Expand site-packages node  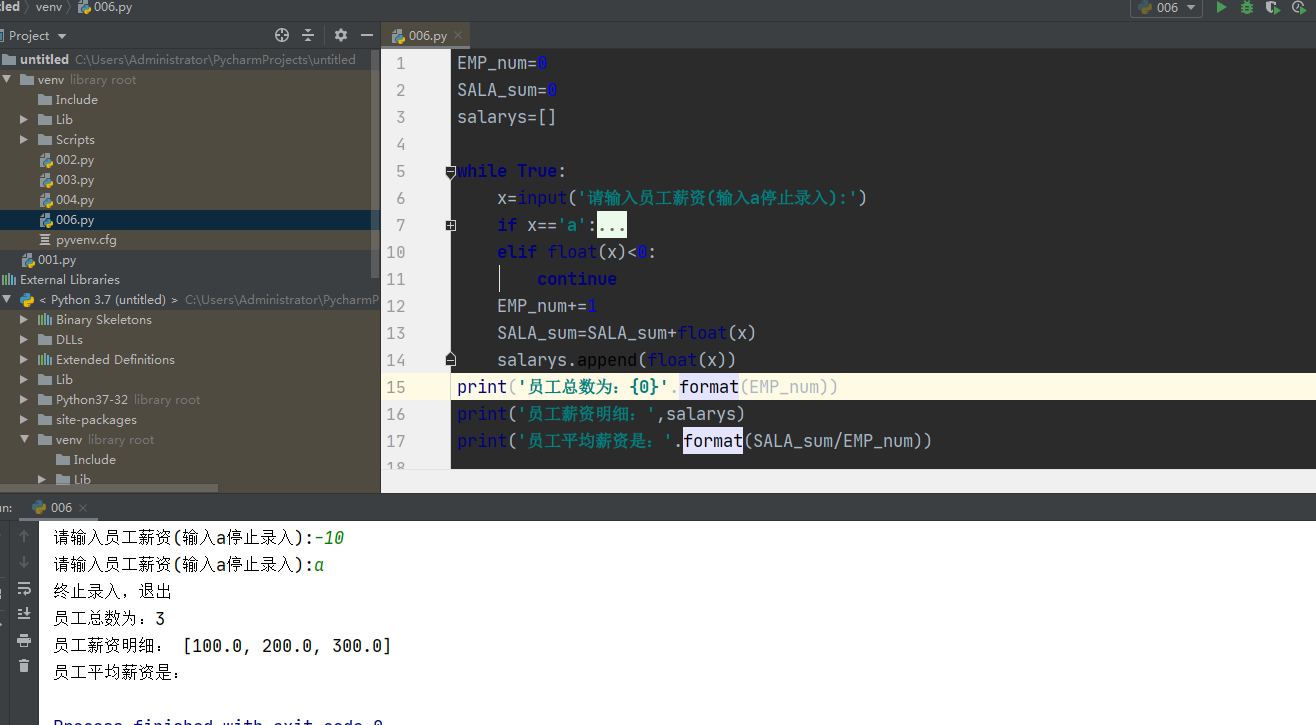click(x=25, y=419)
